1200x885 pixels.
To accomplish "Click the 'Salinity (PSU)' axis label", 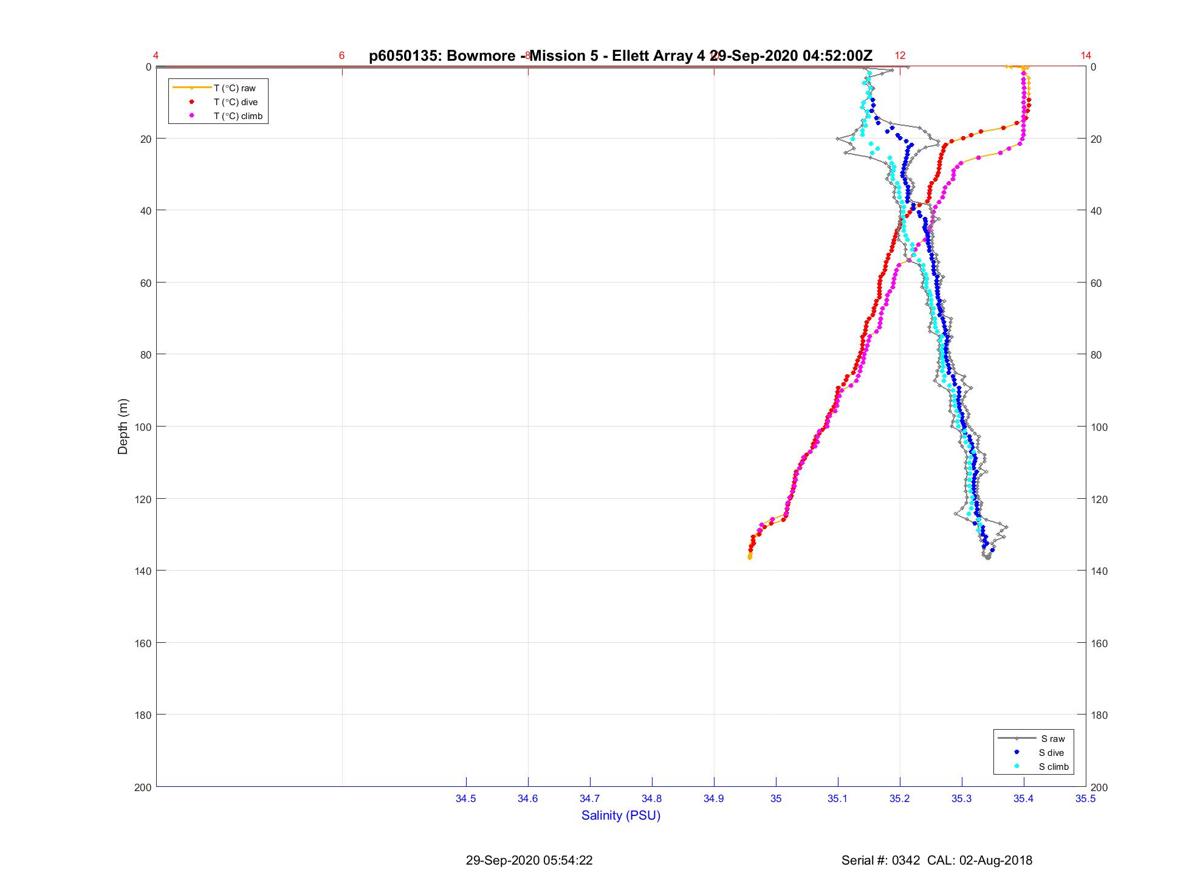I will 621,815.
